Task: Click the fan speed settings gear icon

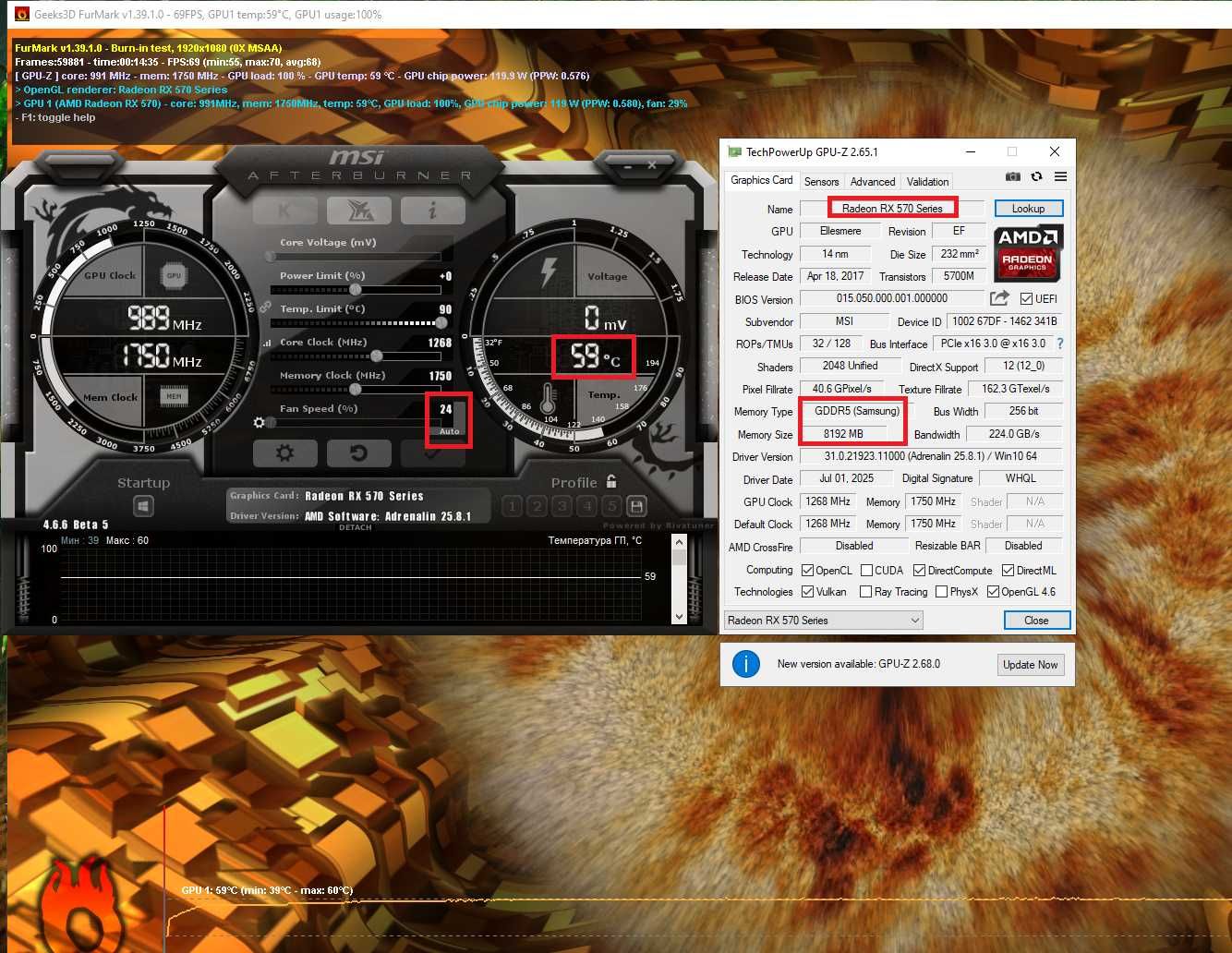Action: tap(259, 423)
